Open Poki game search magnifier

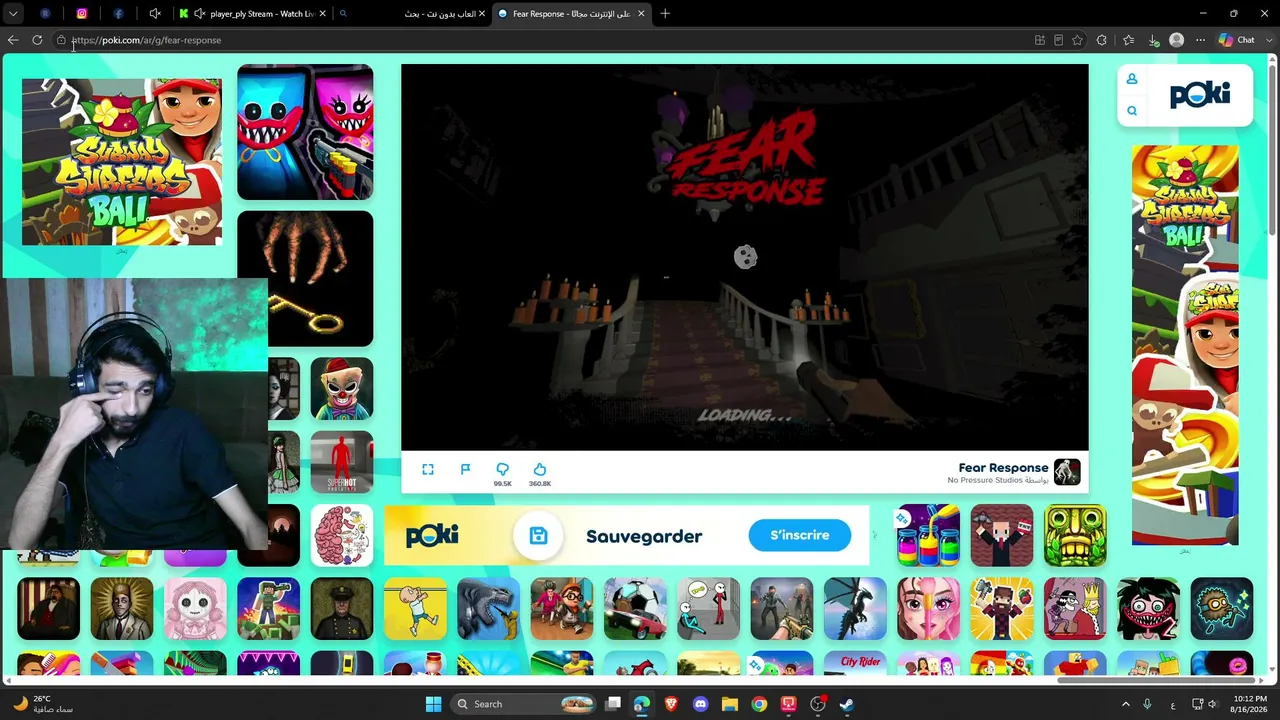(1132, 111)
